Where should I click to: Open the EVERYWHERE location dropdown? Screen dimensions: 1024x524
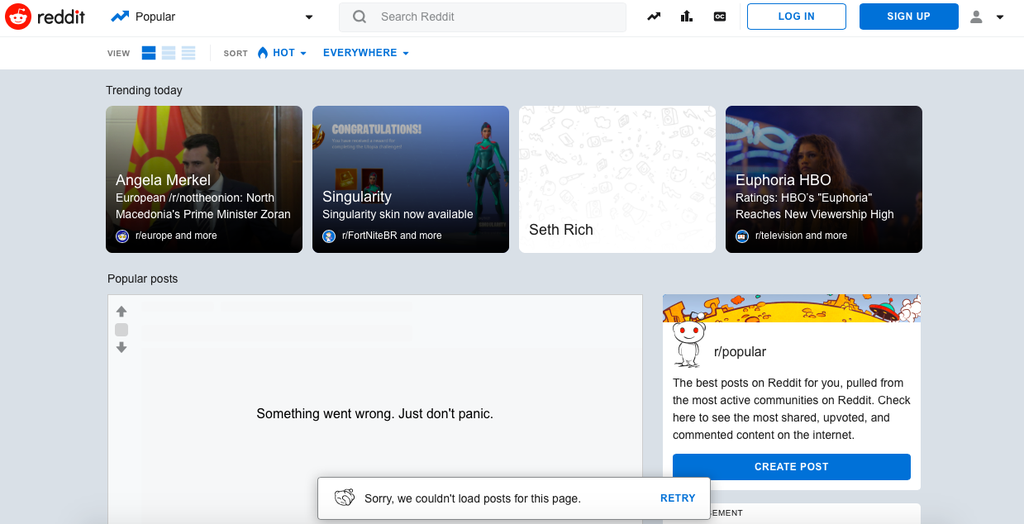pyautogui.click(x=366, y=53)
